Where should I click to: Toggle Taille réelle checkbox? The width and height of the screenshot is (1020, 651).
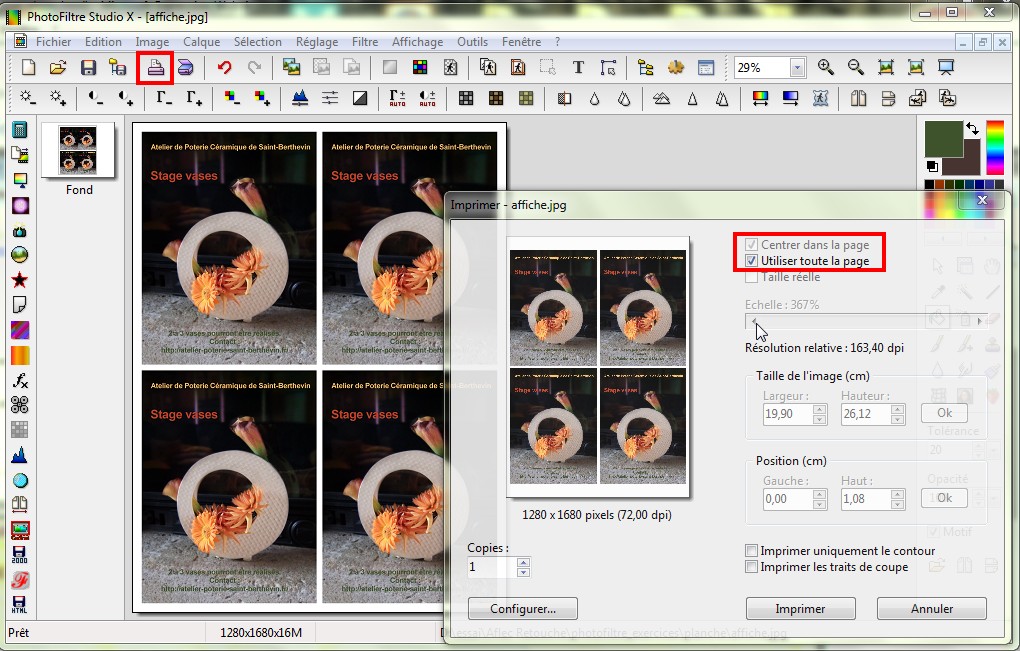tap(751, 277)
